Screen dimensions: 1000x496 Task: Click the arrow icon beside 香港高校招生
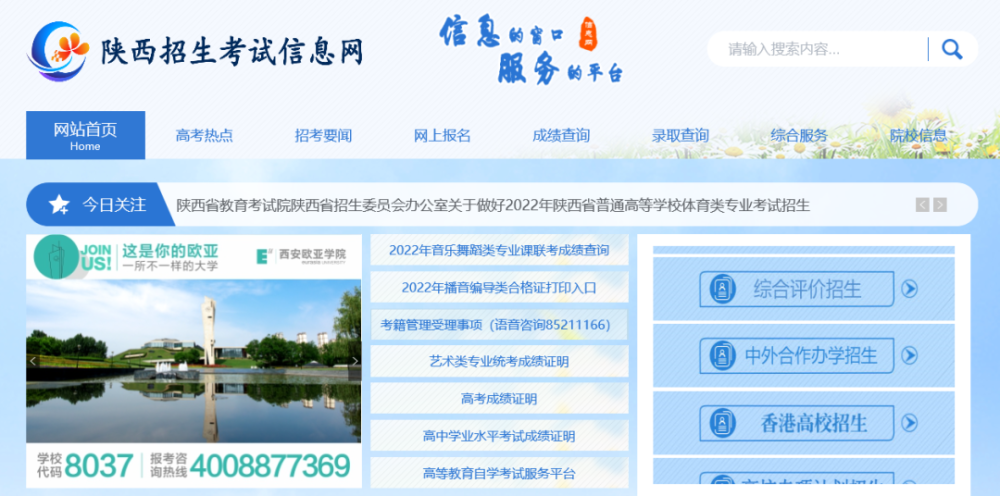click(x=909, y=423)
